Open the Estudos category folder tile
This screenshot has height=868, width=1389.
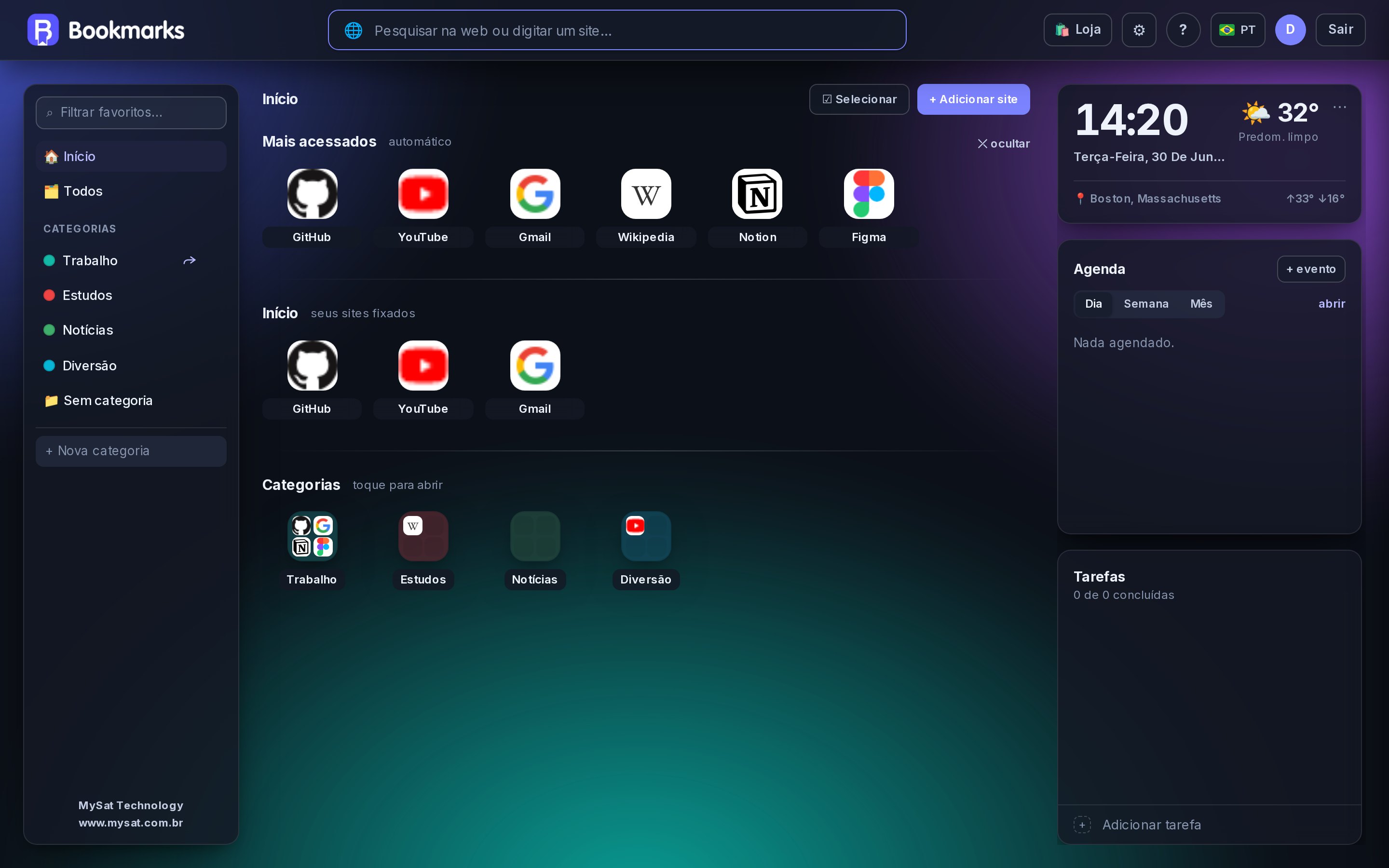click(x=423, y=536)
